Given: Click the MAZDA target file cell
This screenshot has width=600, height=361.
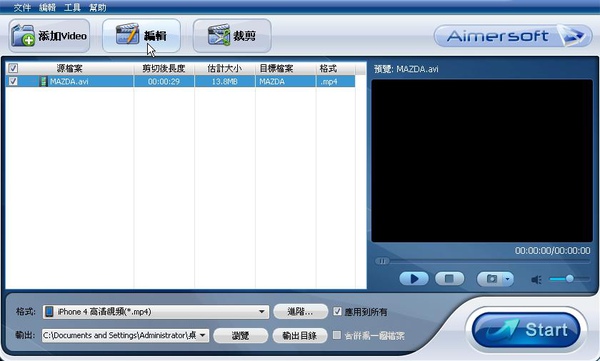Looking at the screenshot, I should pyautogui.click(x=285, y=82).
